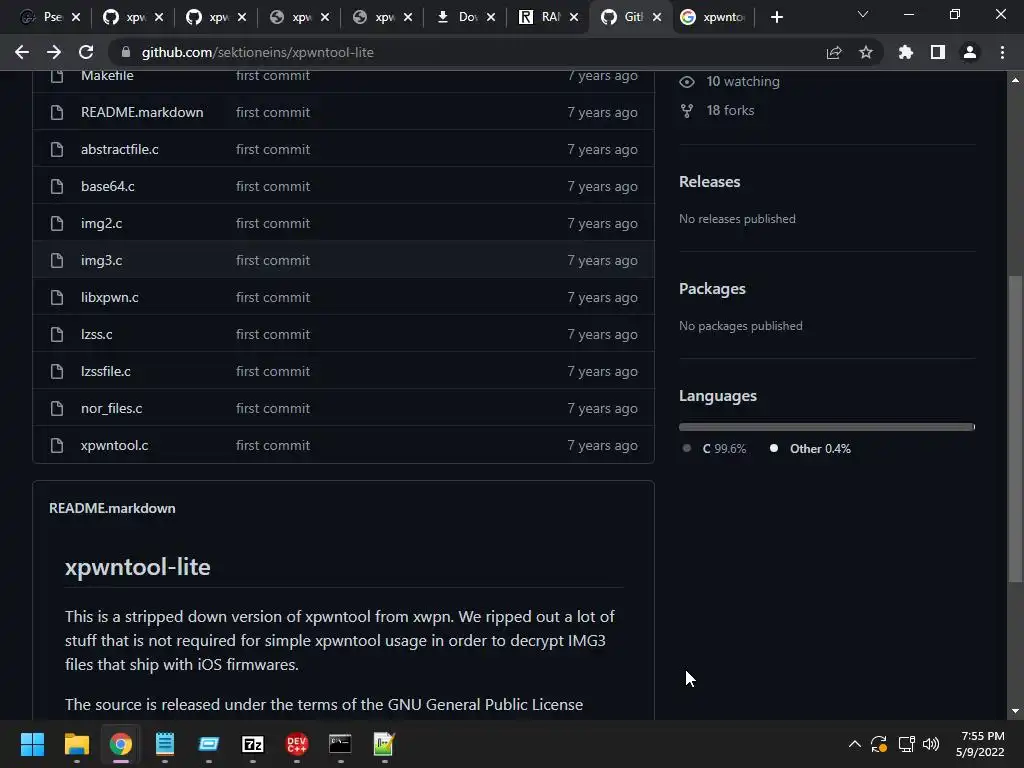
Task: Open xpwntool.c file
Action: click(114, 445)
